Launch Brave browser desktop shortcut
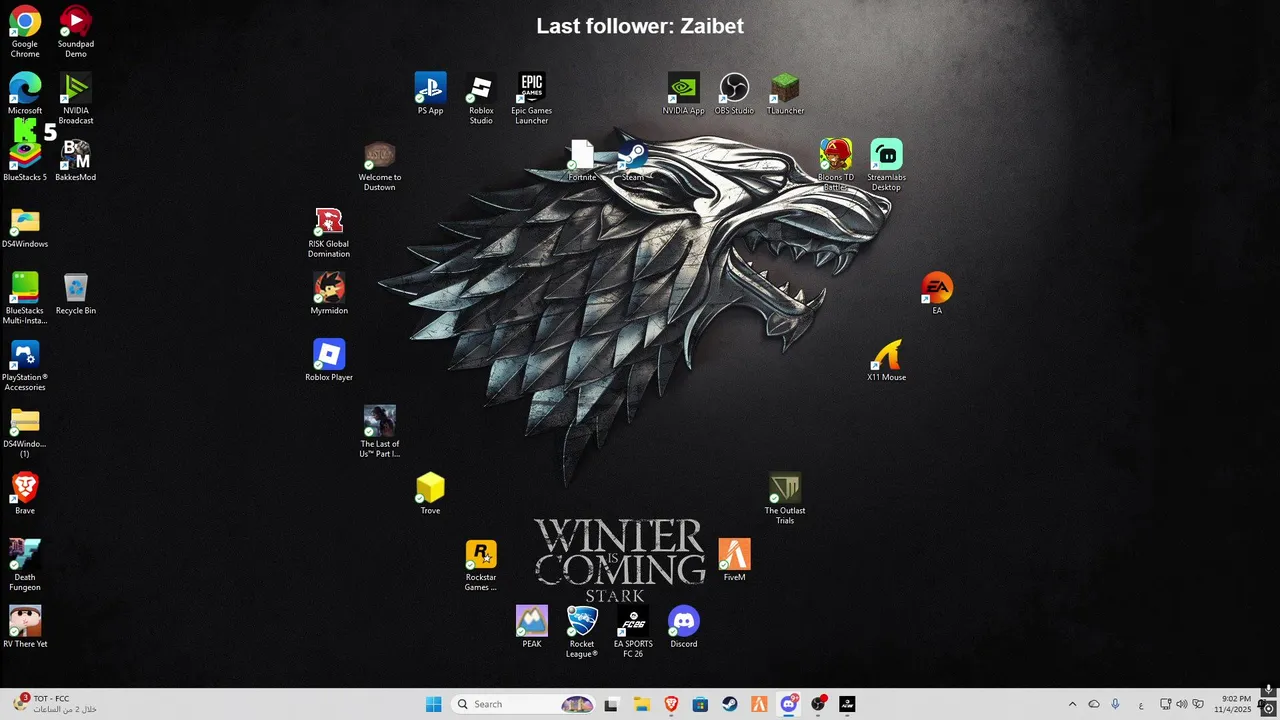Image resolution: width=1280 pixels, height=720 pixels. click(25, 494)
